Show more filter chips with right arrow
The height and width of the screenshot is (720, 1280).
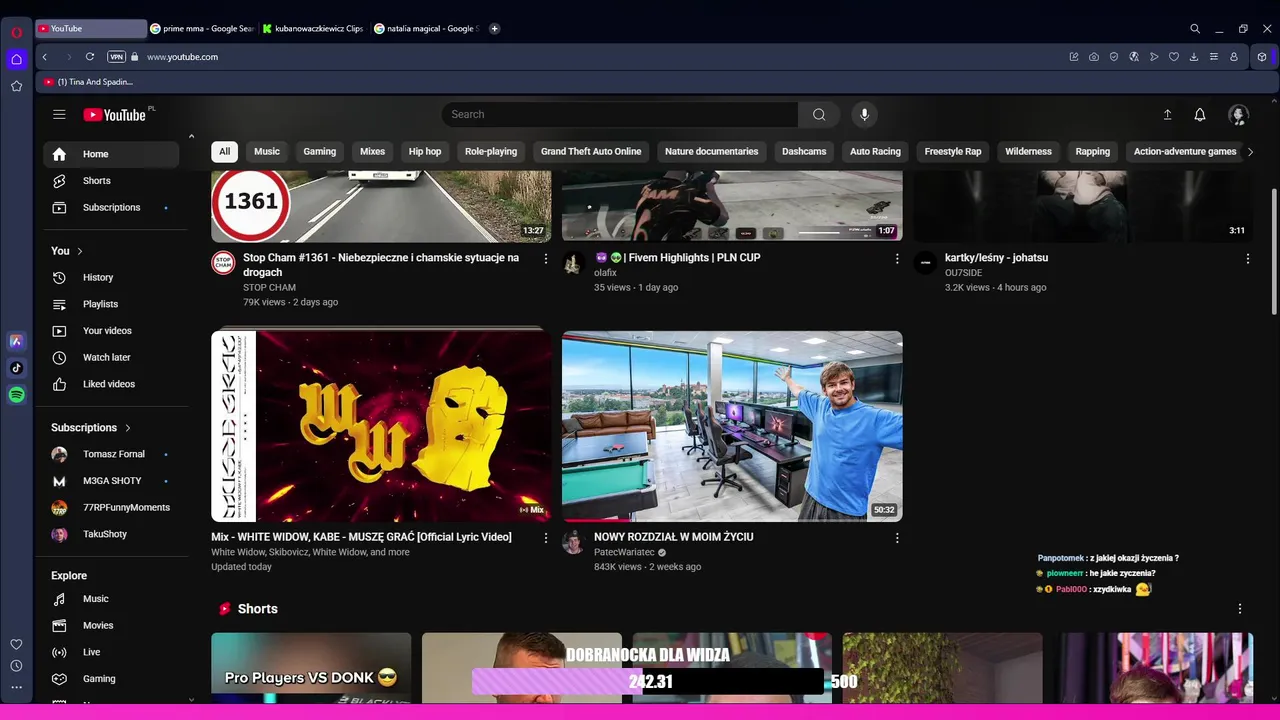[x=1250, y=152]
